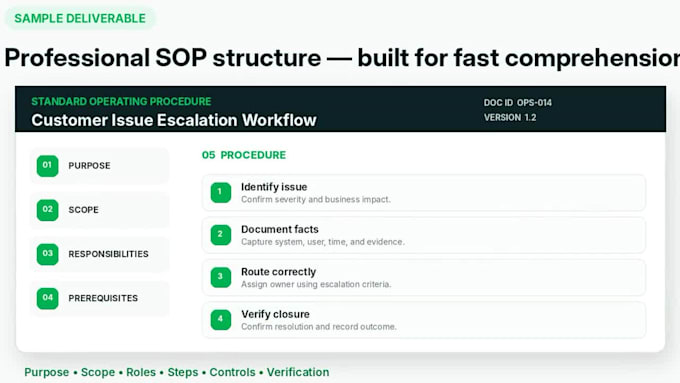
Task: Click 'STANDARD OPERATING PROCEDURE' header label
Action: 121,101
